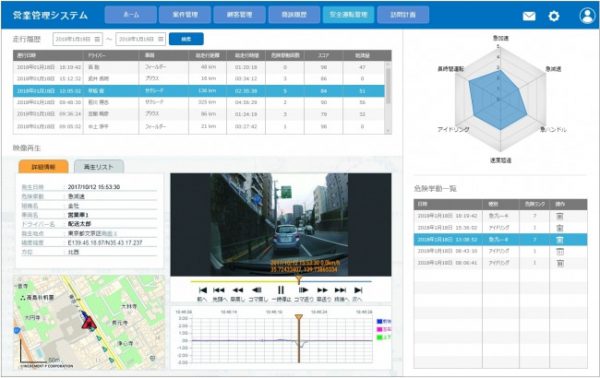Open the ホーム navigation menu
Viewport: 600px width, 378px height.
coord(131,15)
